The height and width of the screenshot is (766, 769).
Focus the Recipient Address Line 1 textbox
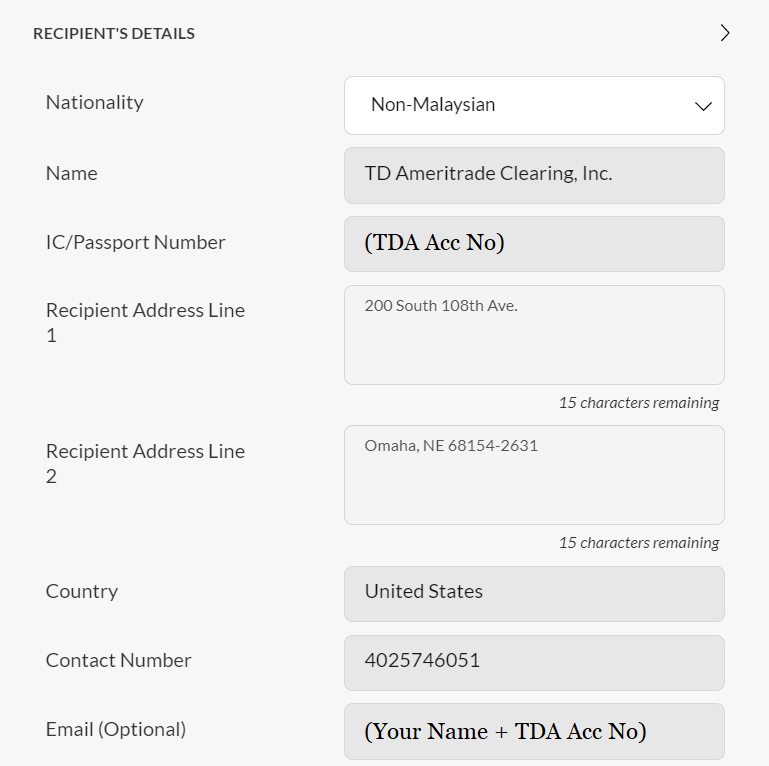coord(534,335)
